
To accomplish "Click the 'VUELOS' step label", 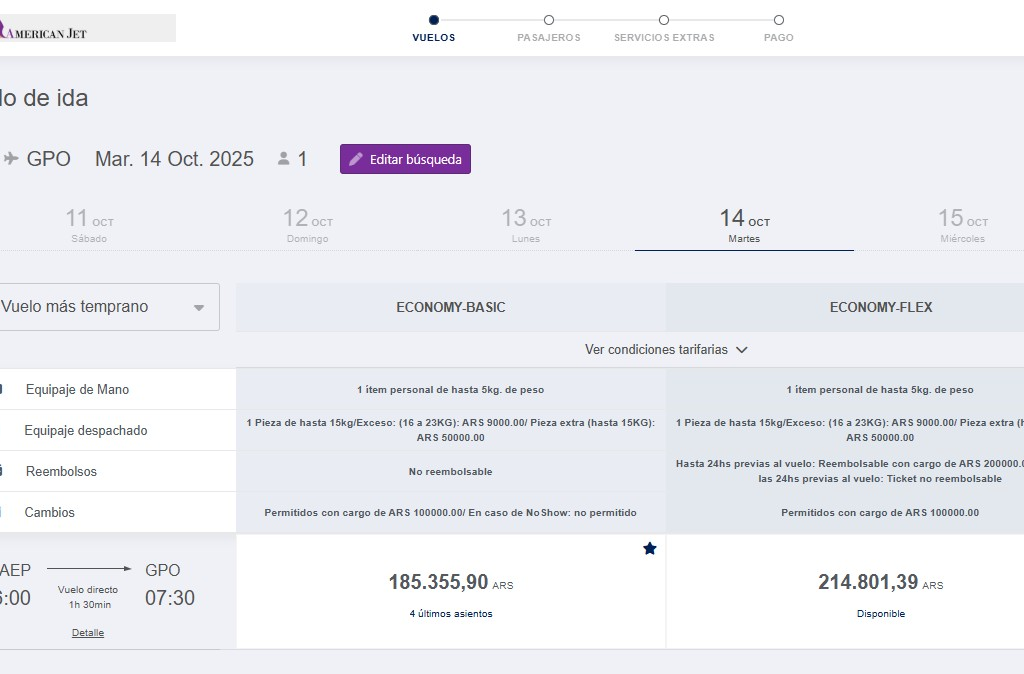I will pos(434,38).
